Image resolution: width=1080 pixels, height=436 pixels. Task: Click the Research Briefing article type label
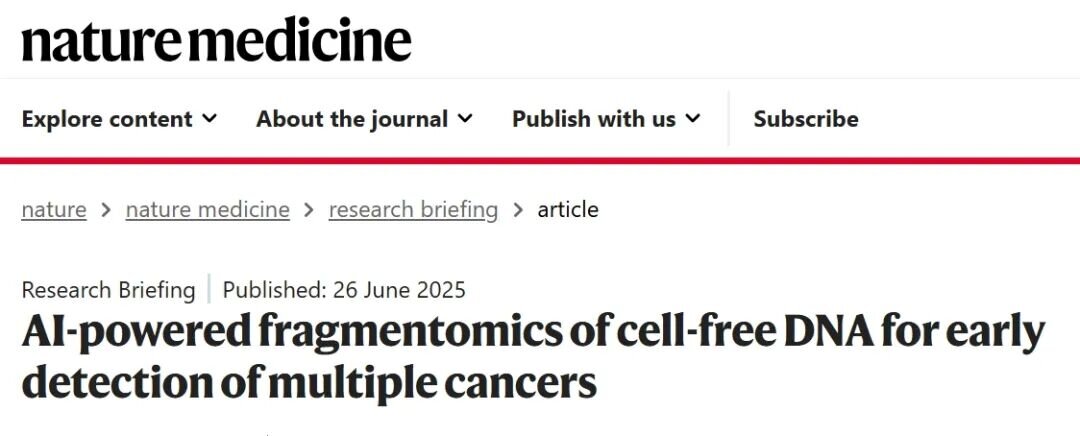tap(108, 290)
